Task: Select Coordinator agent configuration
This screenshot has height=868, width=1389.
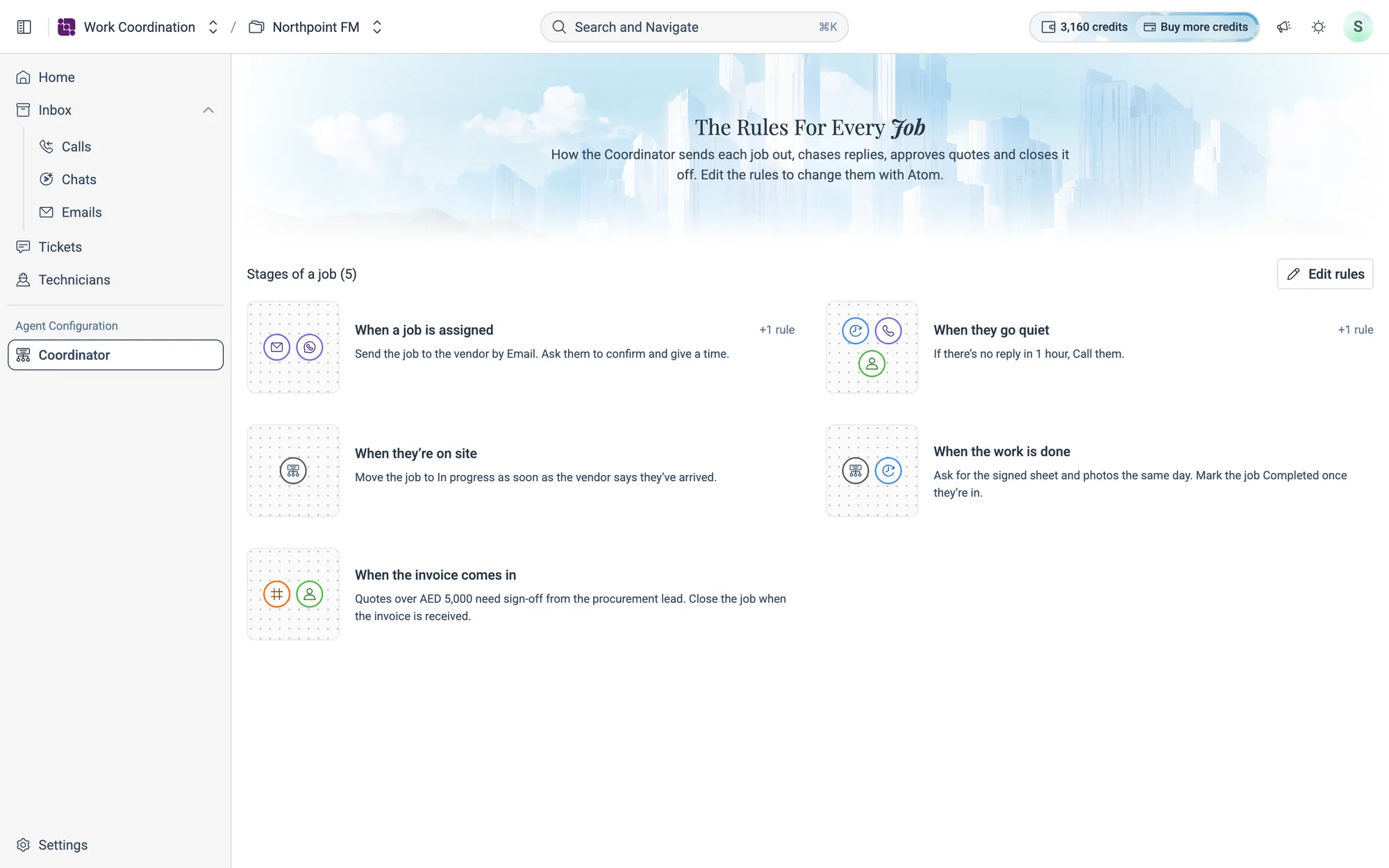Action: (x=115, y=355)
